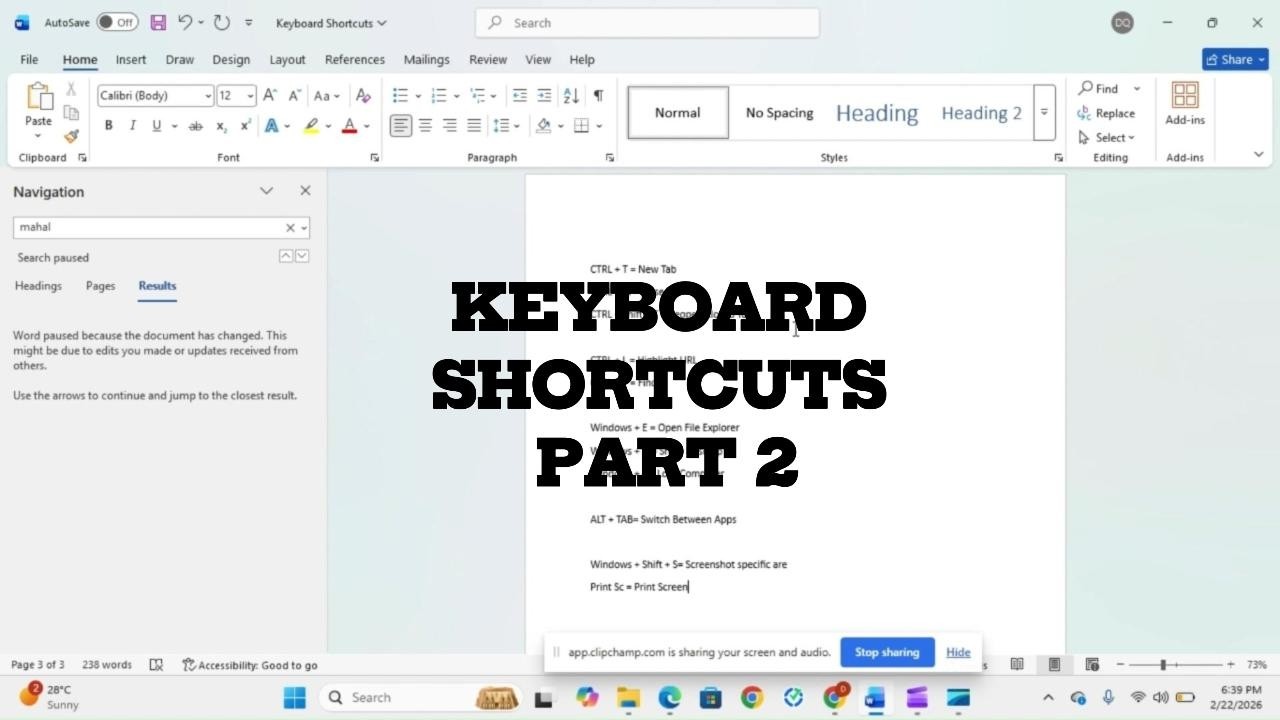This screenshot has height=720, width=1280.
Task: Open Line and Paragraph Spacing options
Action: tap(506, 125)
